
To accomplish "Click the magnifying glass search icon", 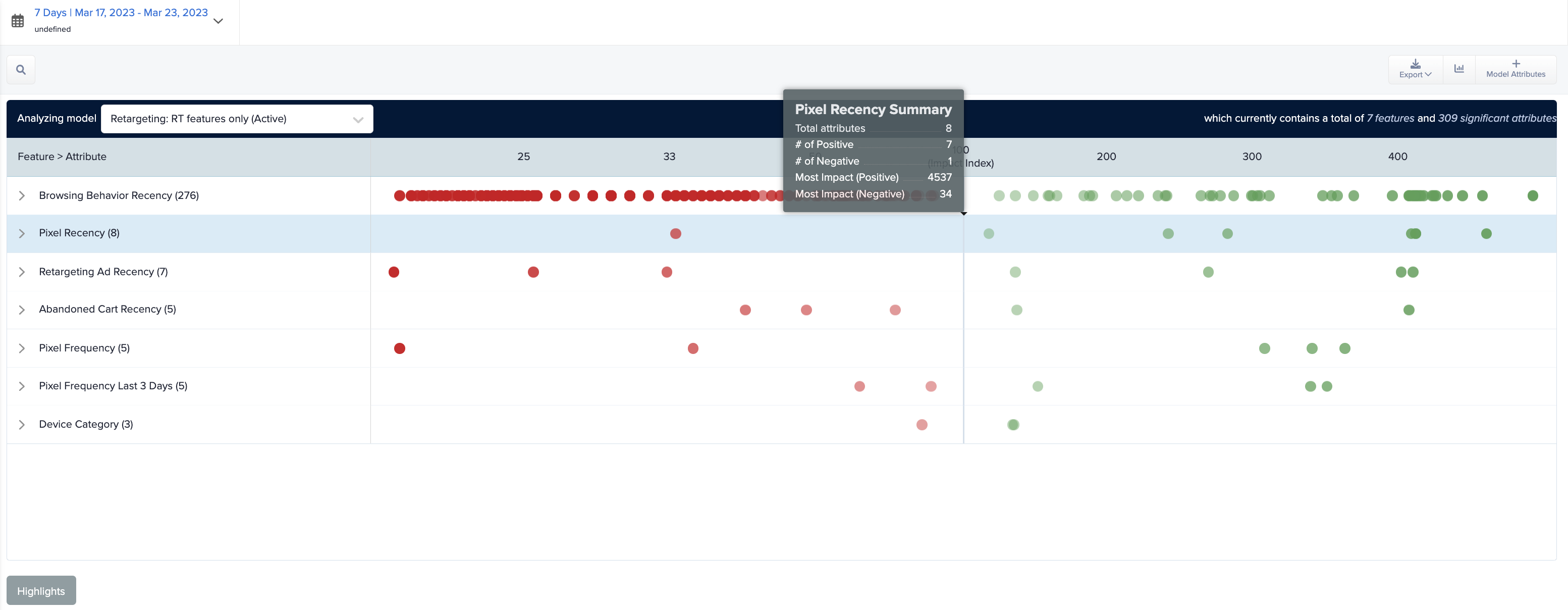I will coord(21,69).
